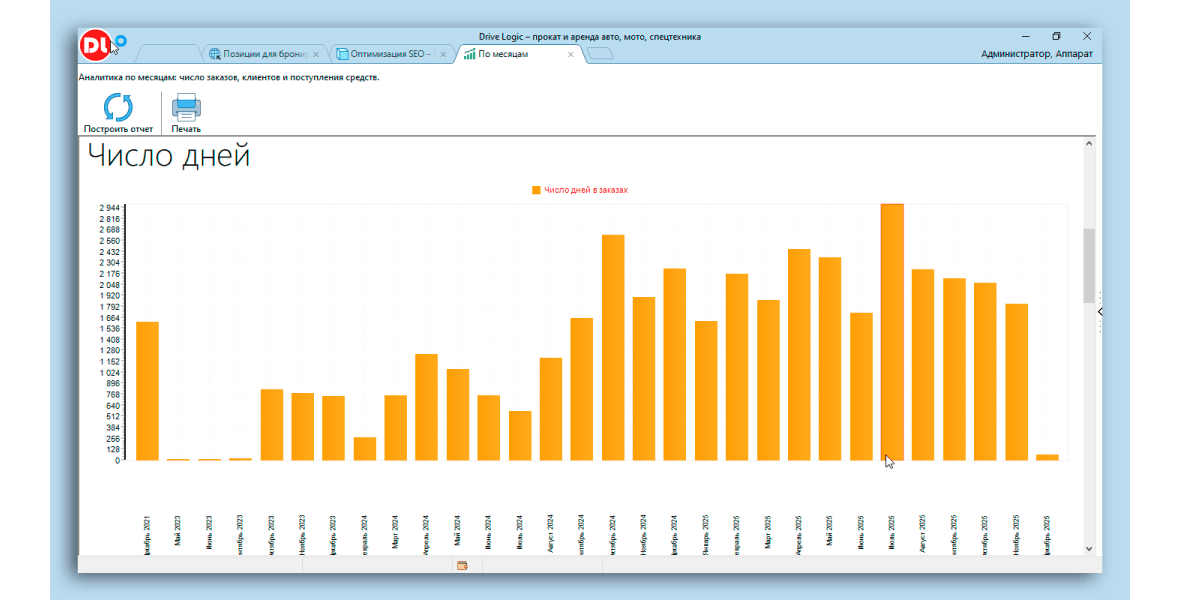The image size is (1180, 600).
Task: Close the Позиции для брони tab
Action: (x=316, y=54)
